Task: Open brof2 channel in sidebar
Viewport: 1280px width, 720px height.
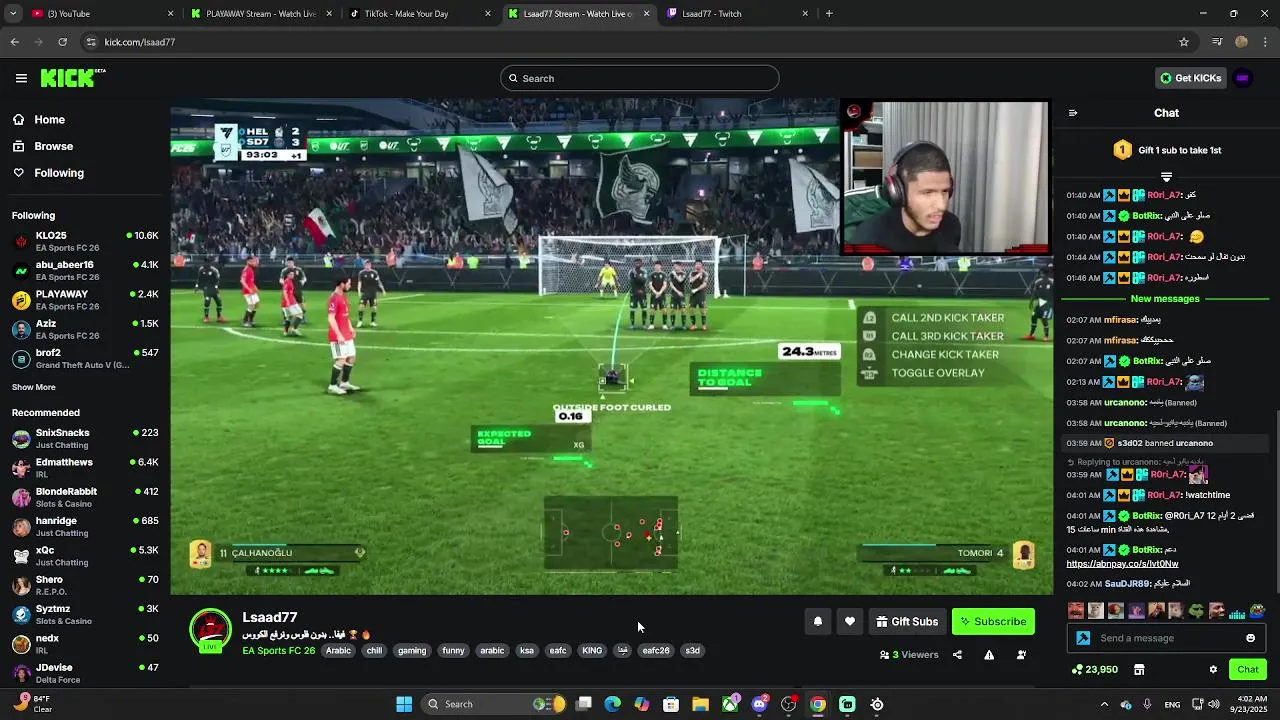Action: (x=85, y=359)
